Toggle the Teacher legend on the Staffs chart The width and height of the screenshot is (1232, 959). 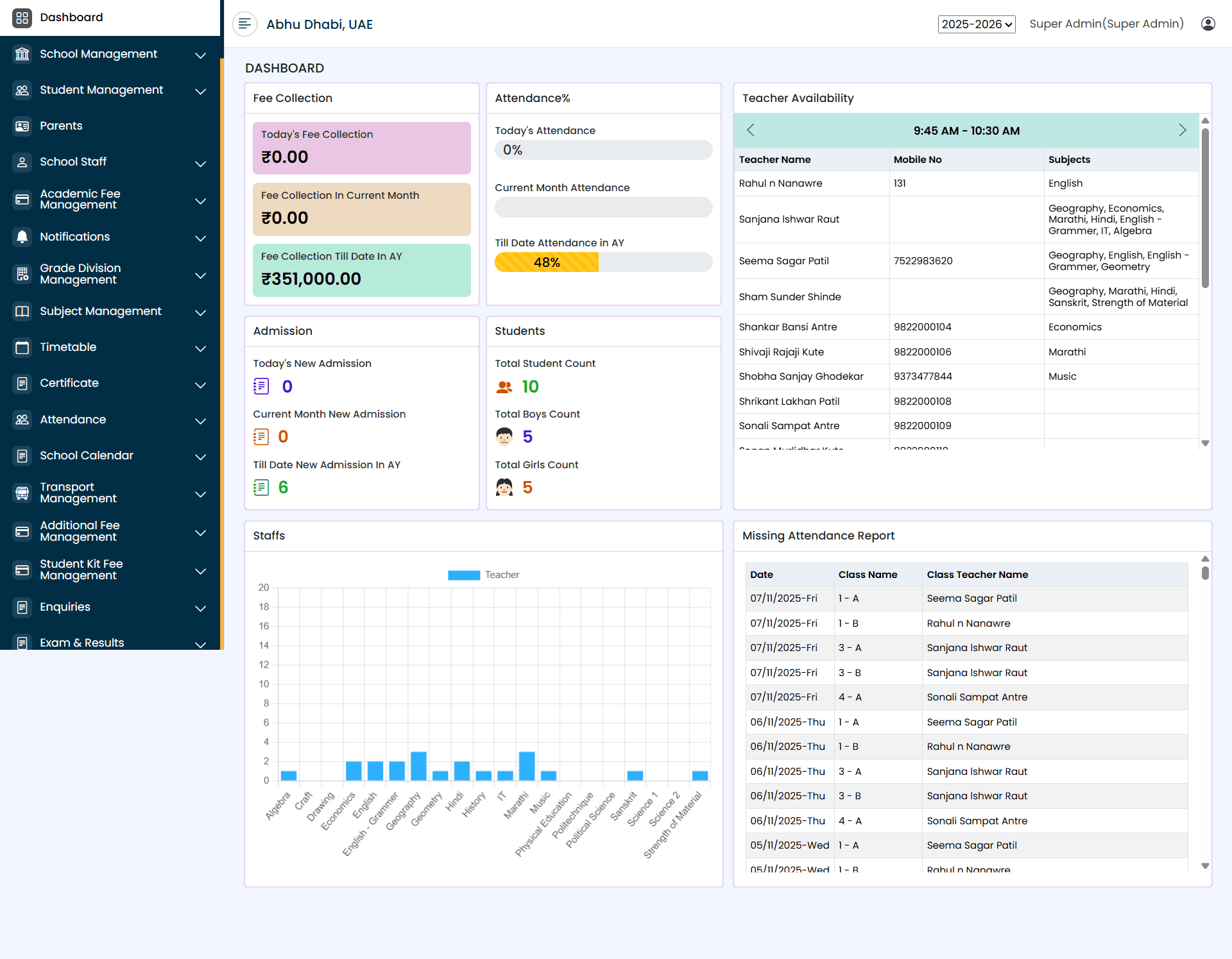point(483,575)
